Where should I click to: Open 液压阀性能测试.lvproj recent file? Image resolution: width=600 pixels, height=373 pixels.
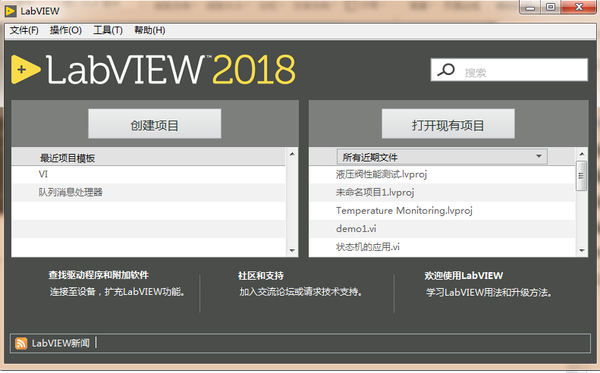pos(381,174)
